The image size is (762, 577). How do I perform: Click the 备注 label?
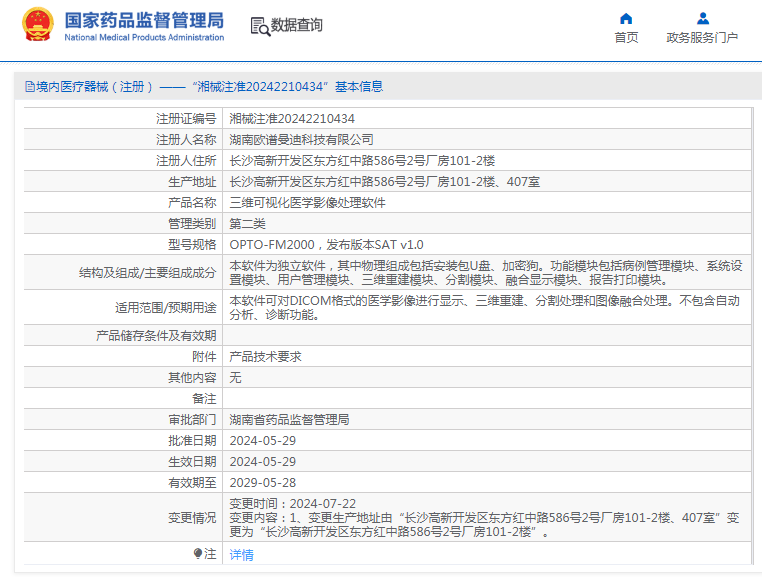[204, 399]
